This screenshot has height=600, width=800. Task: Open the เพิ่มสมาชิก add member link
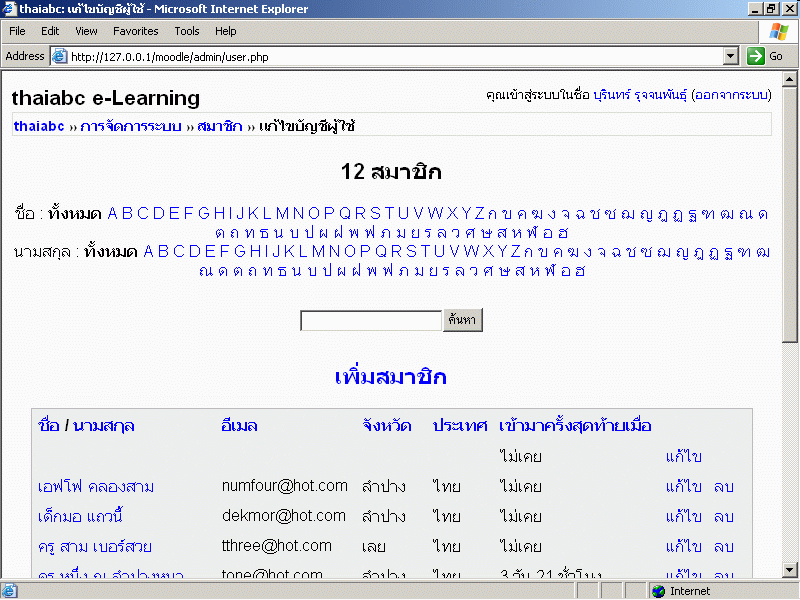390,377
